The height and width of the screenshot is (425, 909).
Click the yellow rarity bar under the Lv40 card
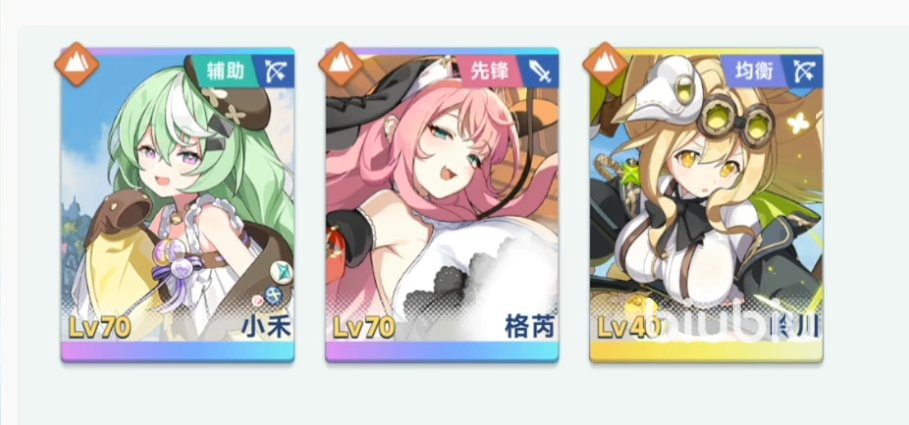[x=706, y=351]
